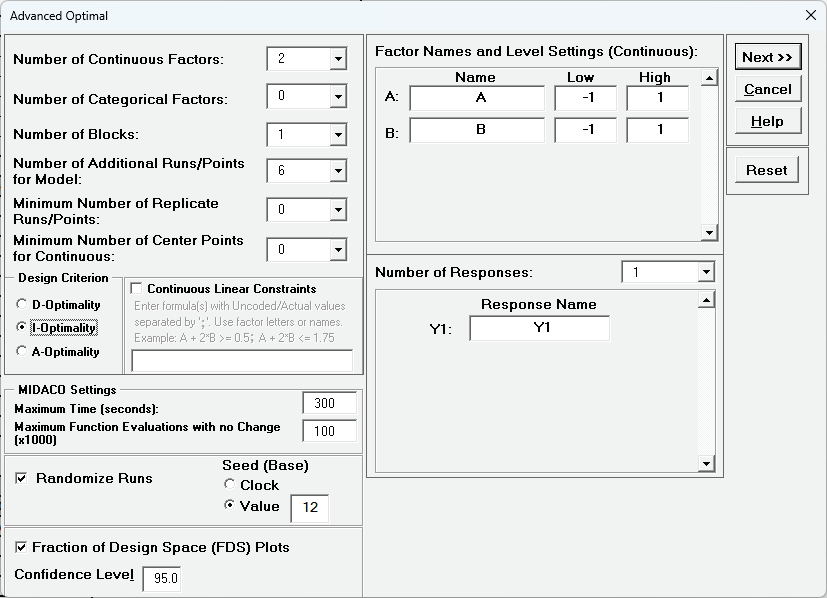827x598 pixels.
Task: Click factor A name field
Action: click(x=477, y=97)
